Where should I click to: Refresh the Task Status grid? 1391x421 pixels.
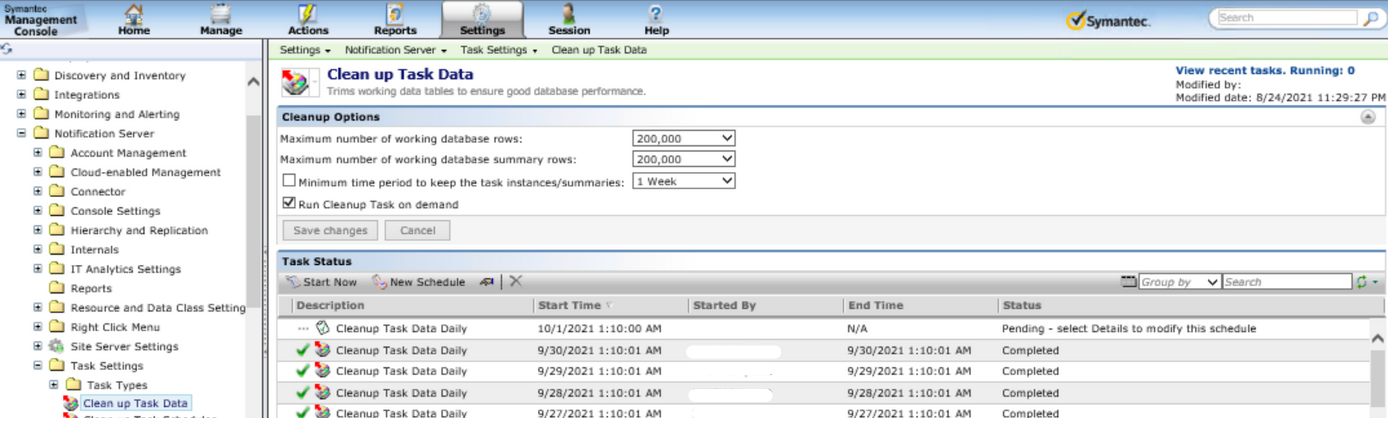(1361, 282)
